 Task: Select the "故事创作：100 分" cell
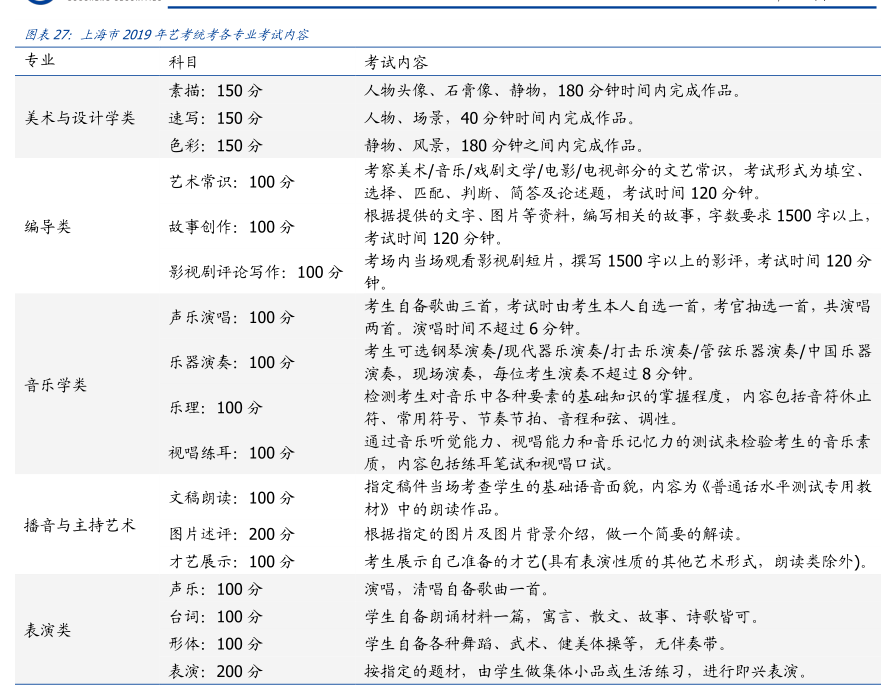232,227
